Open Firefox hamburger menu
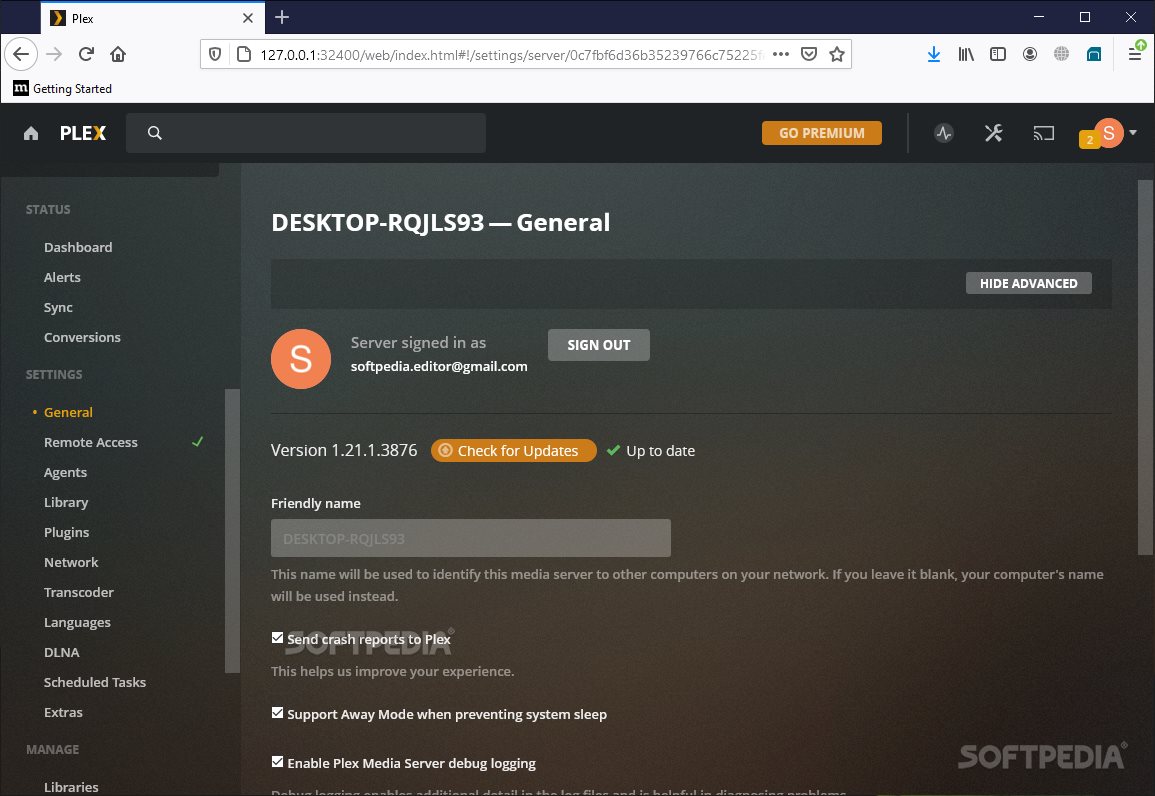Image resolution: width=1155 pixels, height=796 pixels. (x=1135, y=54)
